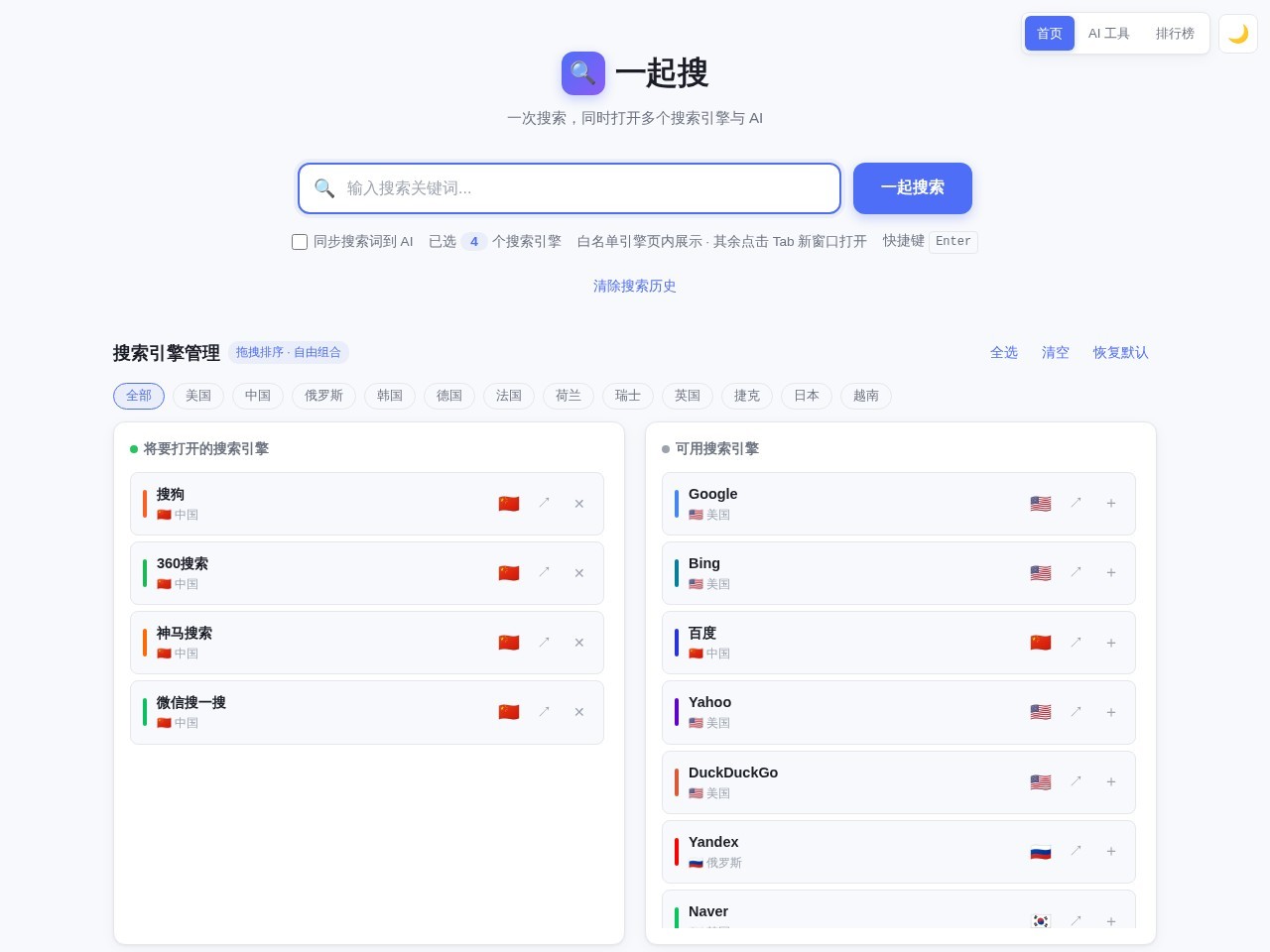
Task: Remove 神马搜索 from engines to open
Action: (x=579, y=643)
